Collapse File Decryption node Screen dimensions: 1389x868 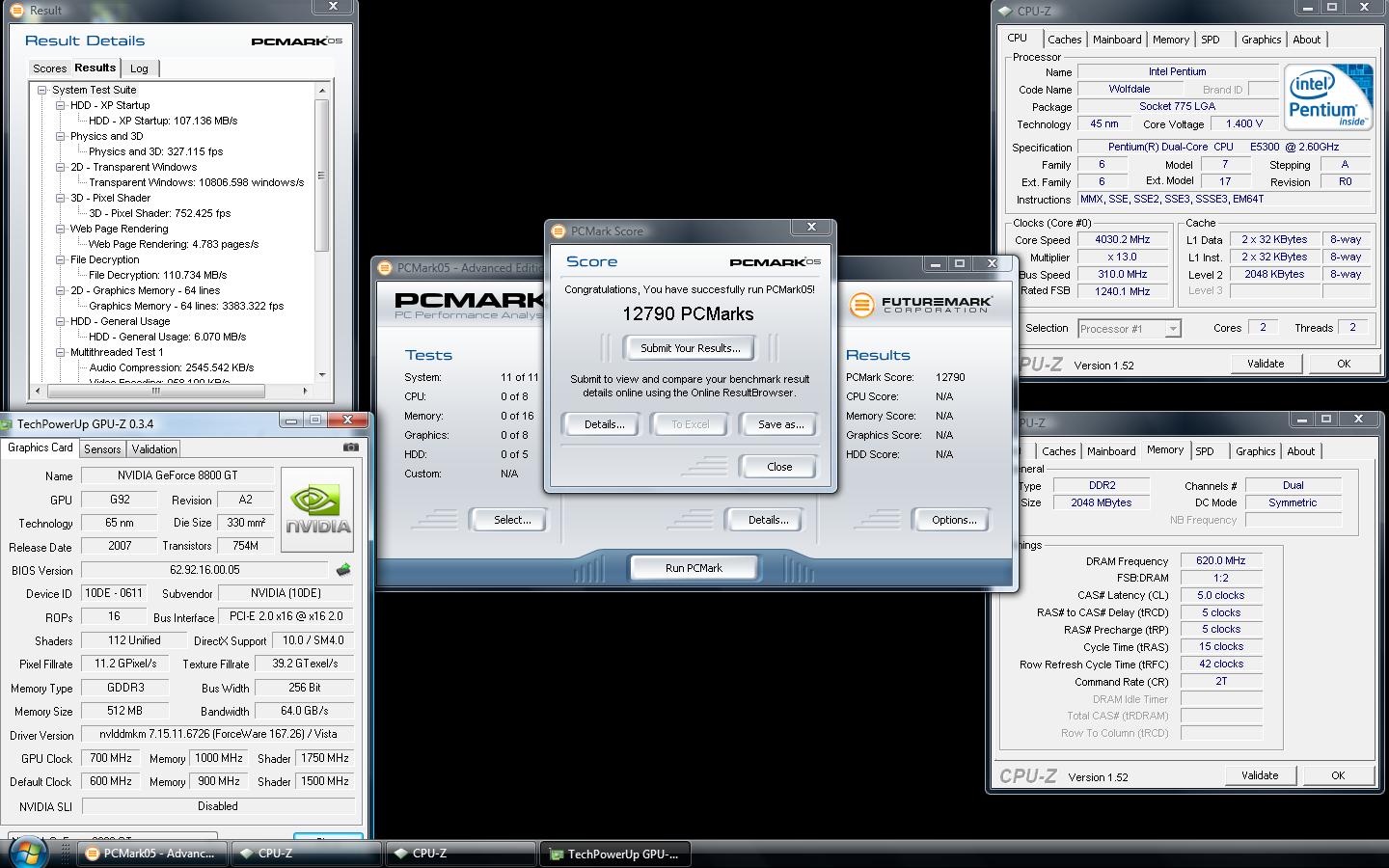[60, 259]
